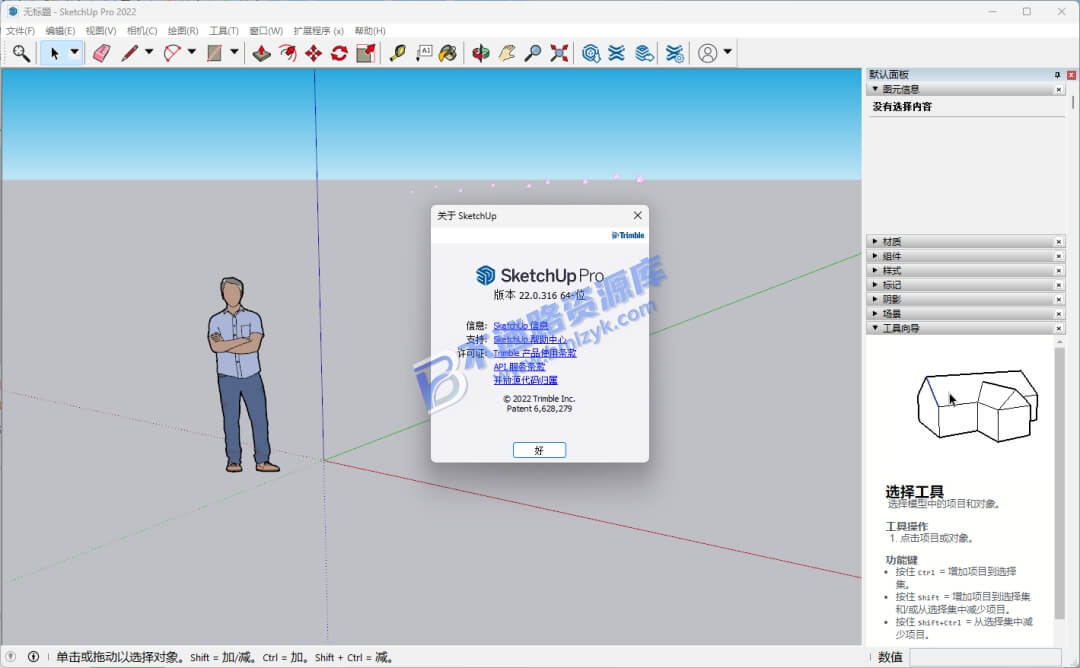Click the 数值 measurements input box
Screen dimensions: 1080x668
pyautogui.click(x=986, y=657)
